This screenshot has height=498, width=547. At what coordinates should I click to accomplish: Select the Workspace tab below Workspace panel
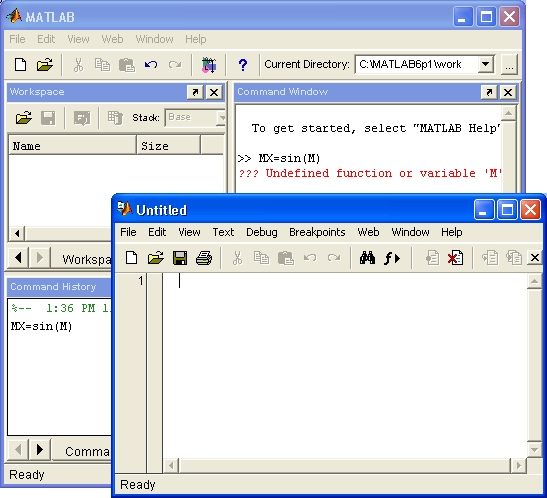82,259
